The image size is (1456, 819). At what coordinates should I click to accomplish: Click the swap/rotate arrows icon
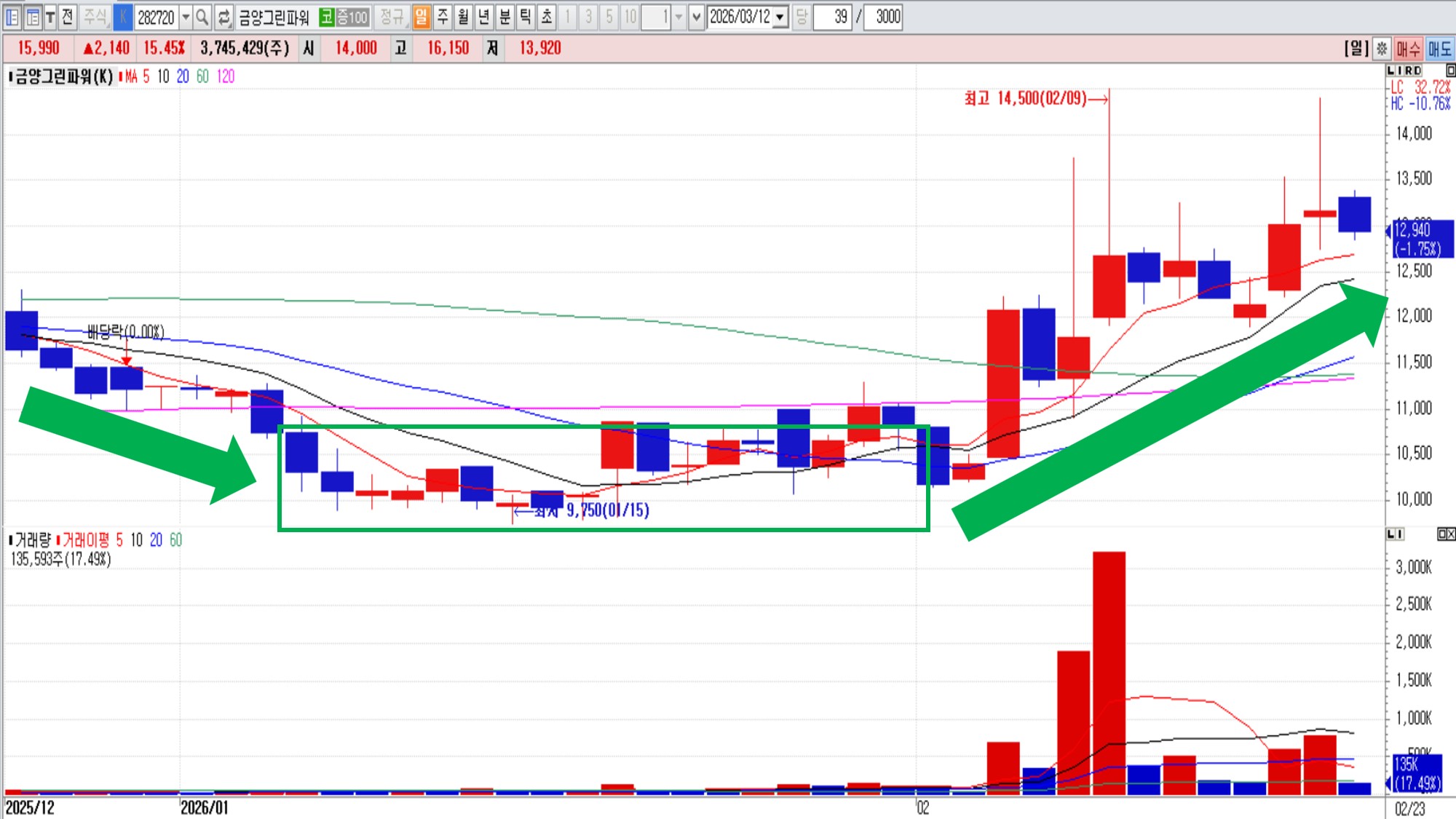tap(224, 17)
